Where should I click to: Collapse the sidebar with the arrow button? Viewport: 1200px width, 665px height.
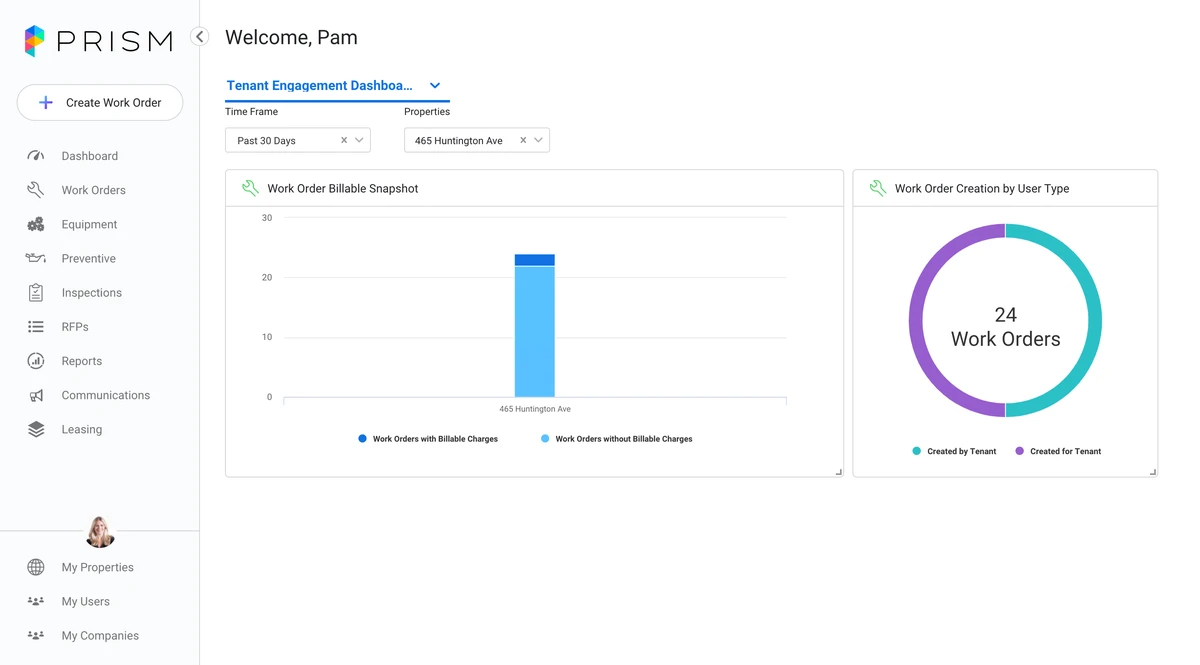200,37
